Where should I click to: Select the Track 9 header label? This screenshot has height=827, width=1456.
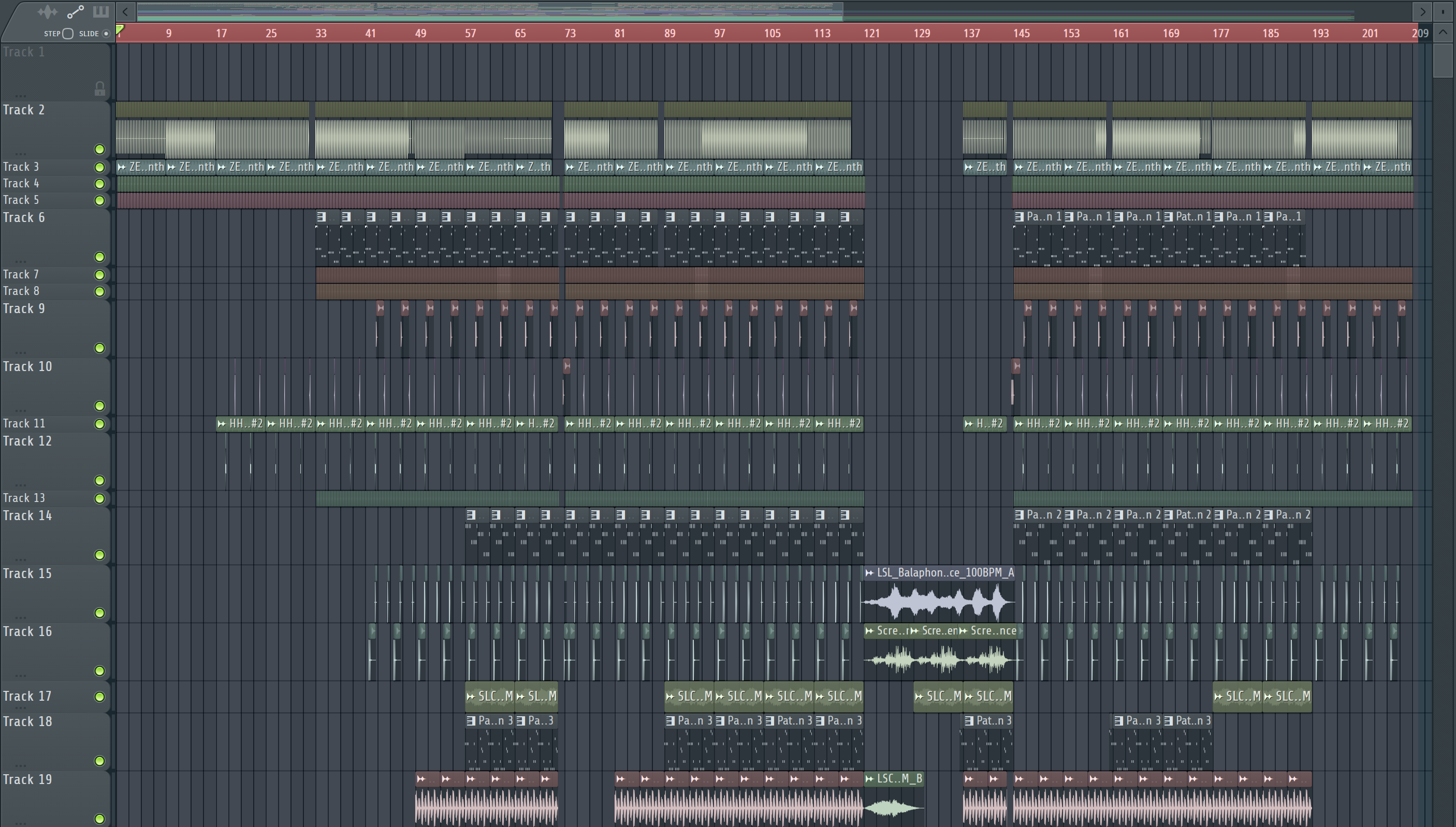coord(24,308)
